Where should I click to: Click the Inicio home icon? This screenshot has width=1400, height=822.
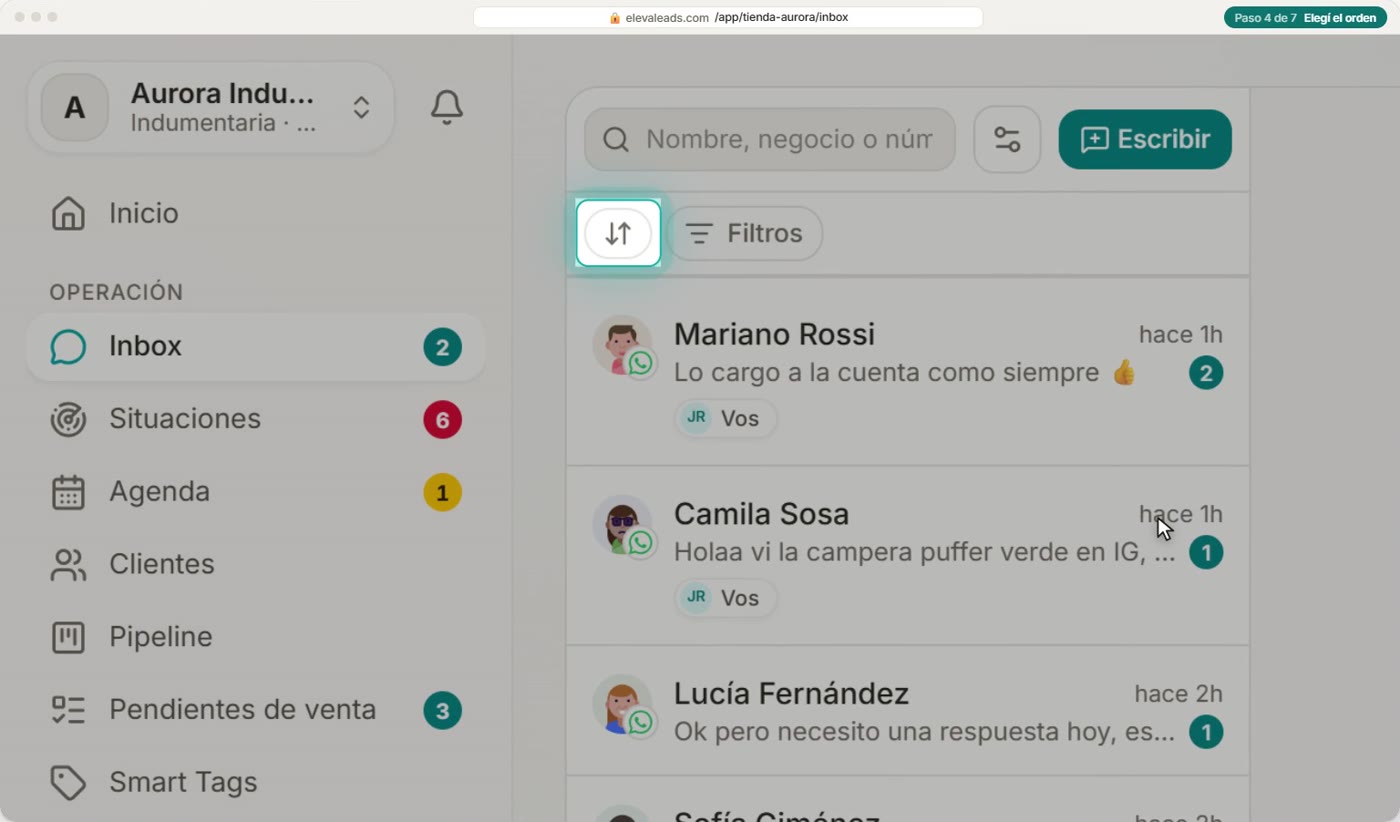pyautogui.click(x=68, y=213)
